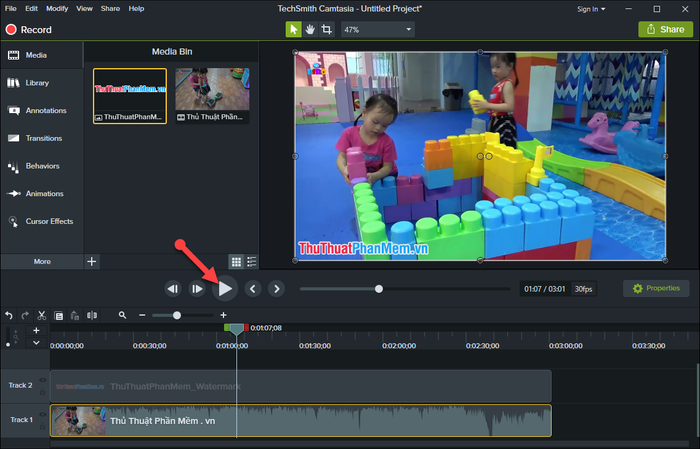Select the Track 2 label

click(x=21, y=385)
